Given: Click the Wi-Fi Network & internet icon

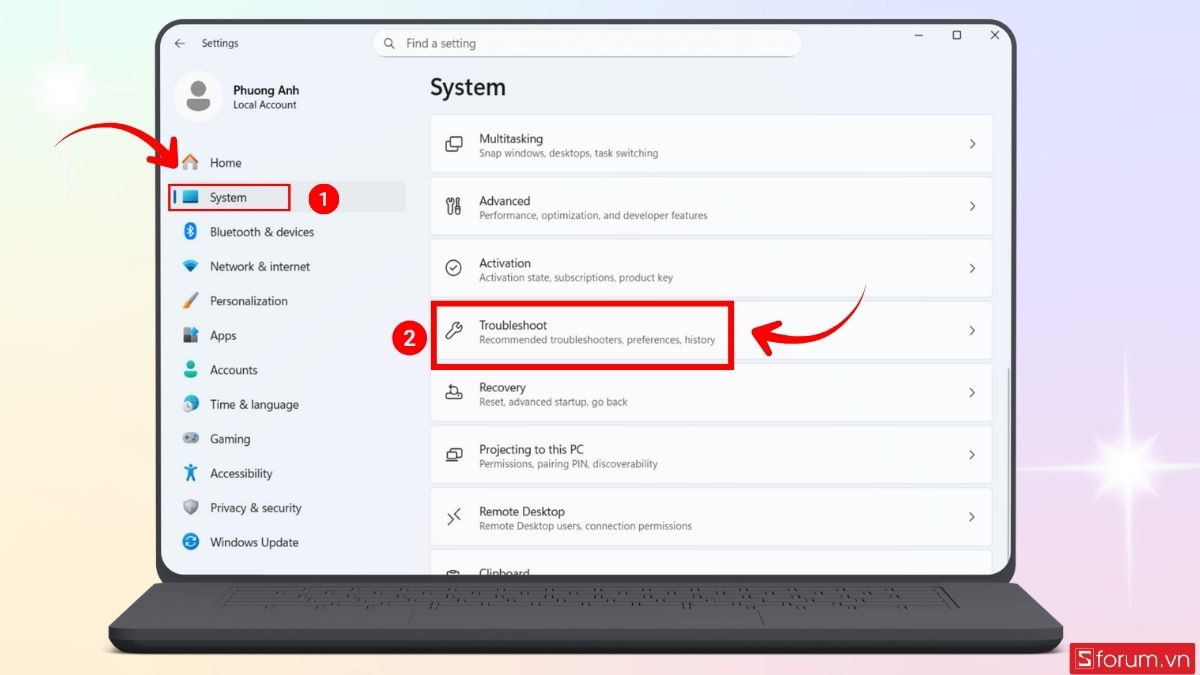Looking at the screenshot, I should [x=190, y=266].
